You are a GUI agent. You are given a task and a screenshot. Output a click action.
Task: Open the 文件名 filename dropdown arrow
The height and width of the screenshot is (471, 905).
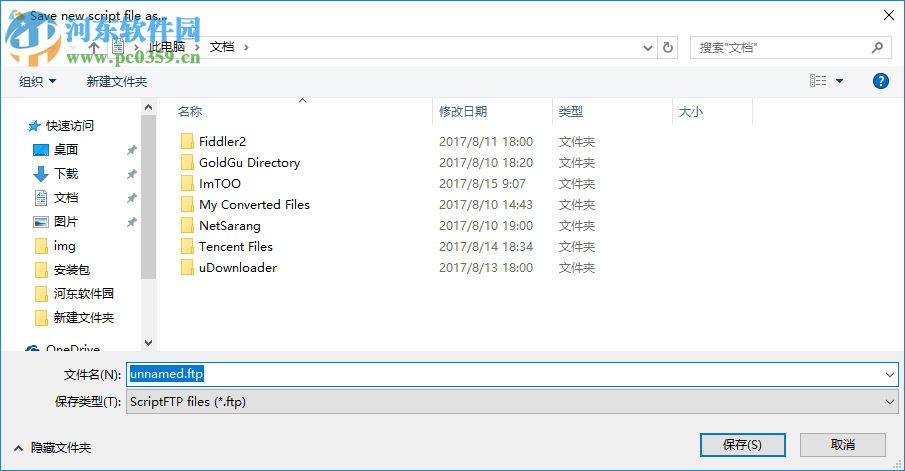click(889, 375)
